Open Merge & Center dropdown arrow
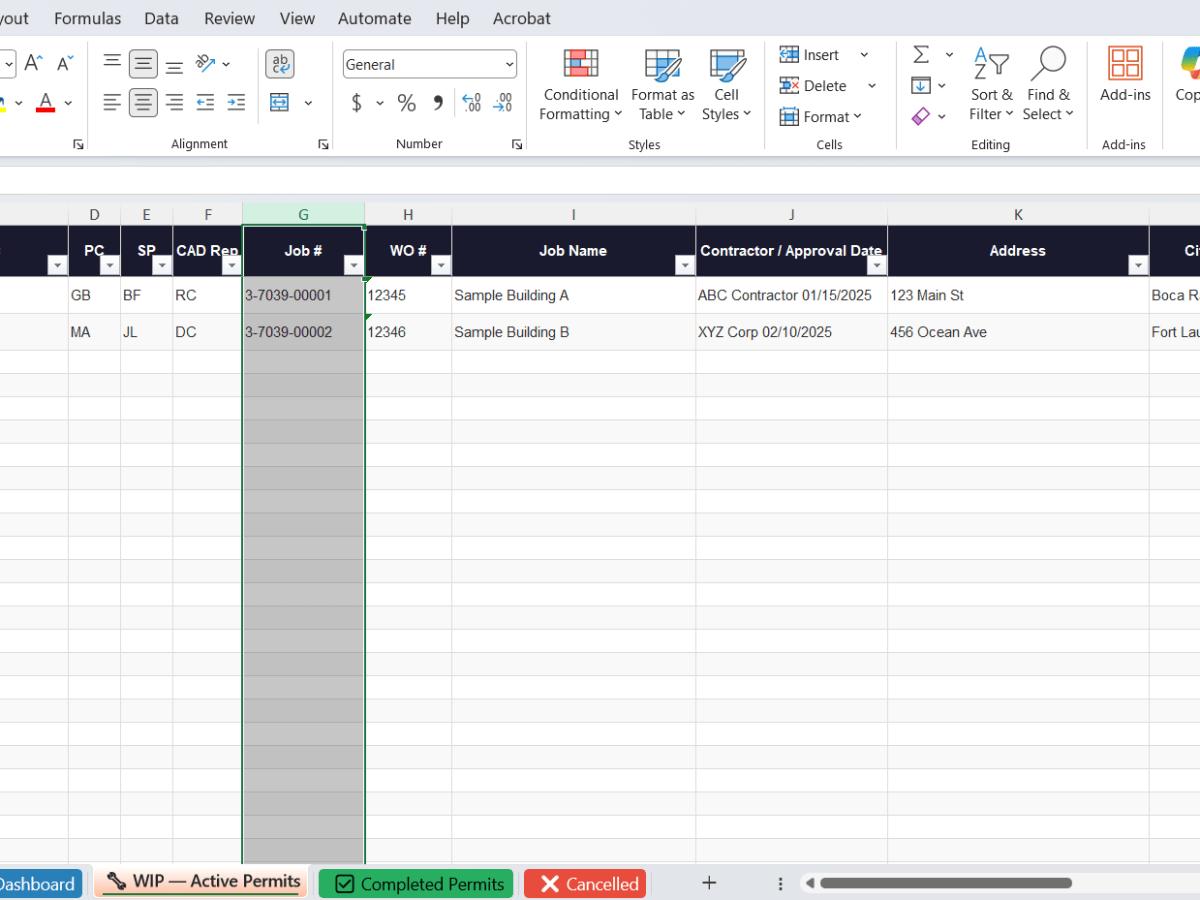 pos(308,102)
